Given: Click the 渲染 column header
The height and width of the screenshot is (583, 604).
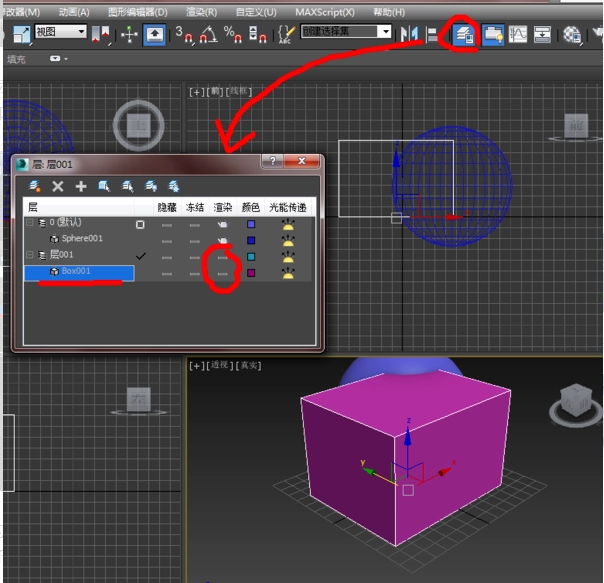Looking at the screenshot, I should point(223,208).
